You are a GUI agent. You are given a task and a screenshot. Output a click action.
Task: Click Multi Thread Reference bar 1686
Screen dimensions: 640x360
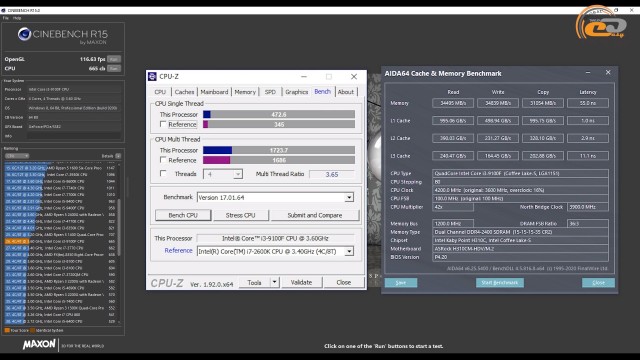[x=279, y=160]
